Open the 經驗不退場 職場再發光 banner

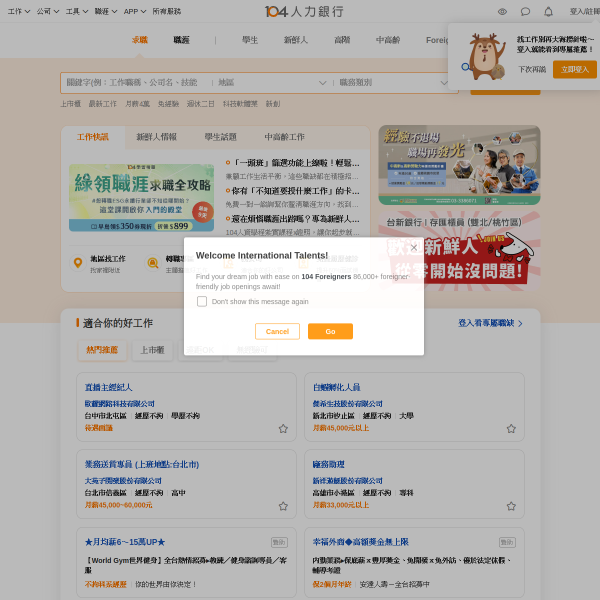point(459,165)
